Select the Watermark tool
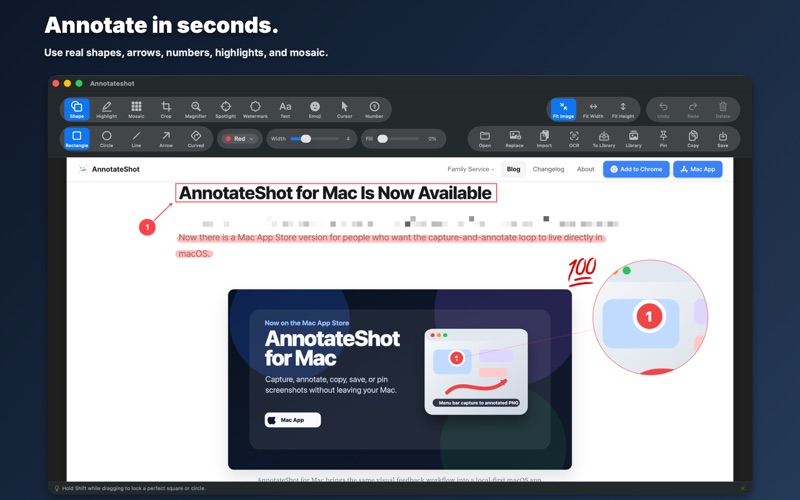The width and height of the screenshot is (800, 500). click(x=255, y=109)
